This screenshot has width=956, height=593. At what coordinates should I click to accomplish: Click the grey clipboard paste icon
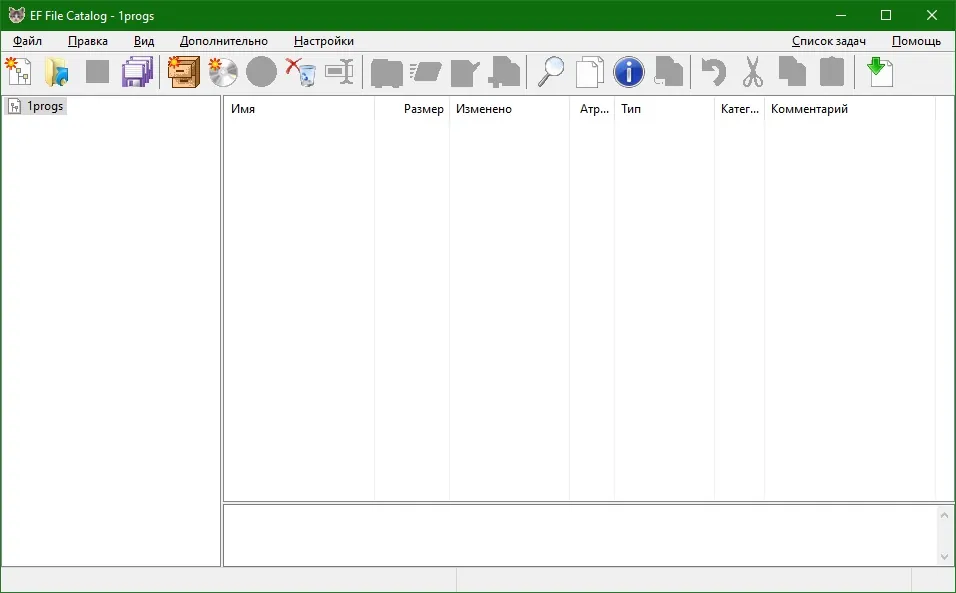click(832, 72)
